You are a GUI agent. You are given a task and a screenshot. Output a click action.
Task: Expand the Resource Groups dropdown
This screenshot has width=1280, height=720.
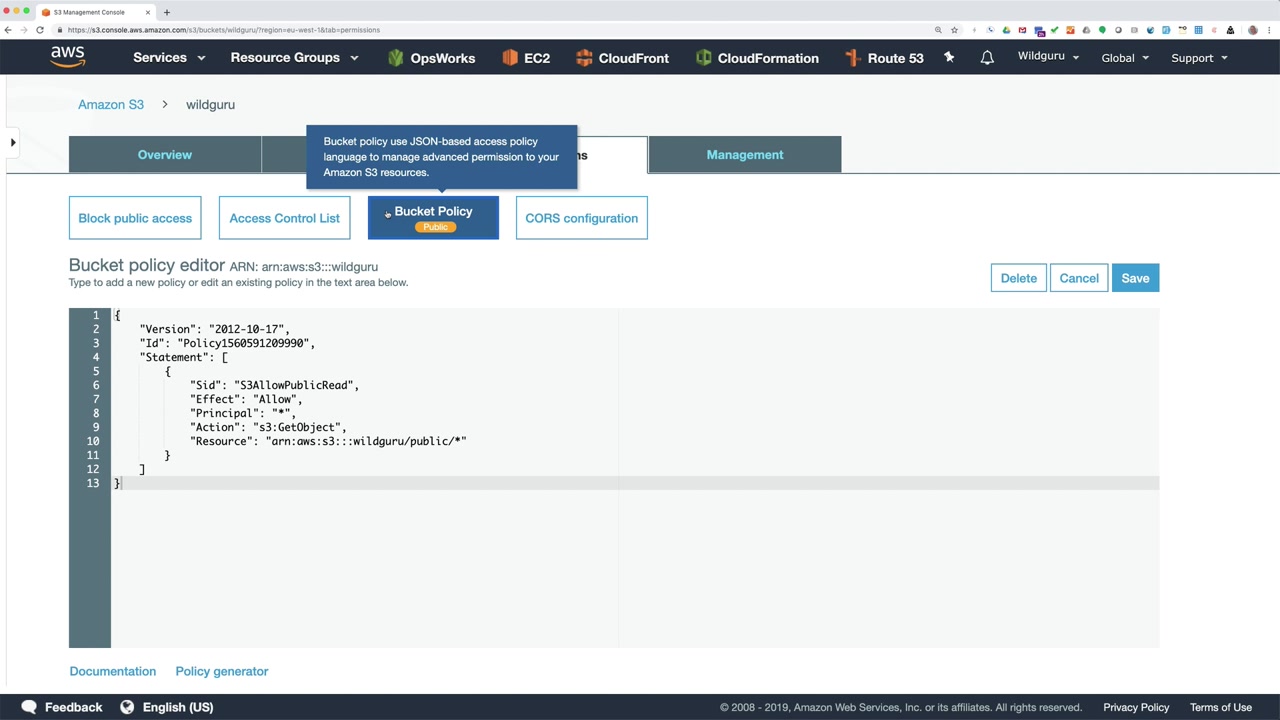294,58
